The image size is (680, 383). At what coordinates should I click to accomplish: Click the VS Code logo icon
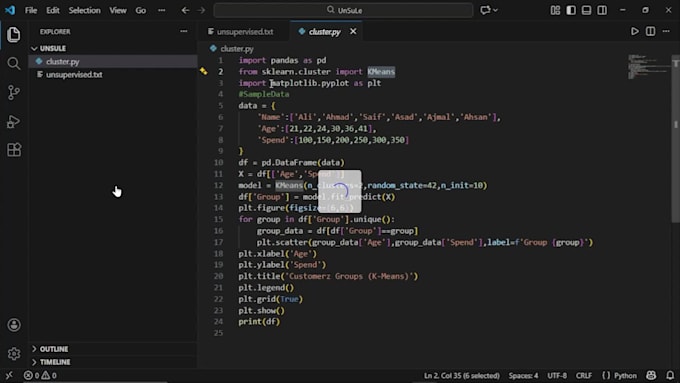tap(10, 10)
